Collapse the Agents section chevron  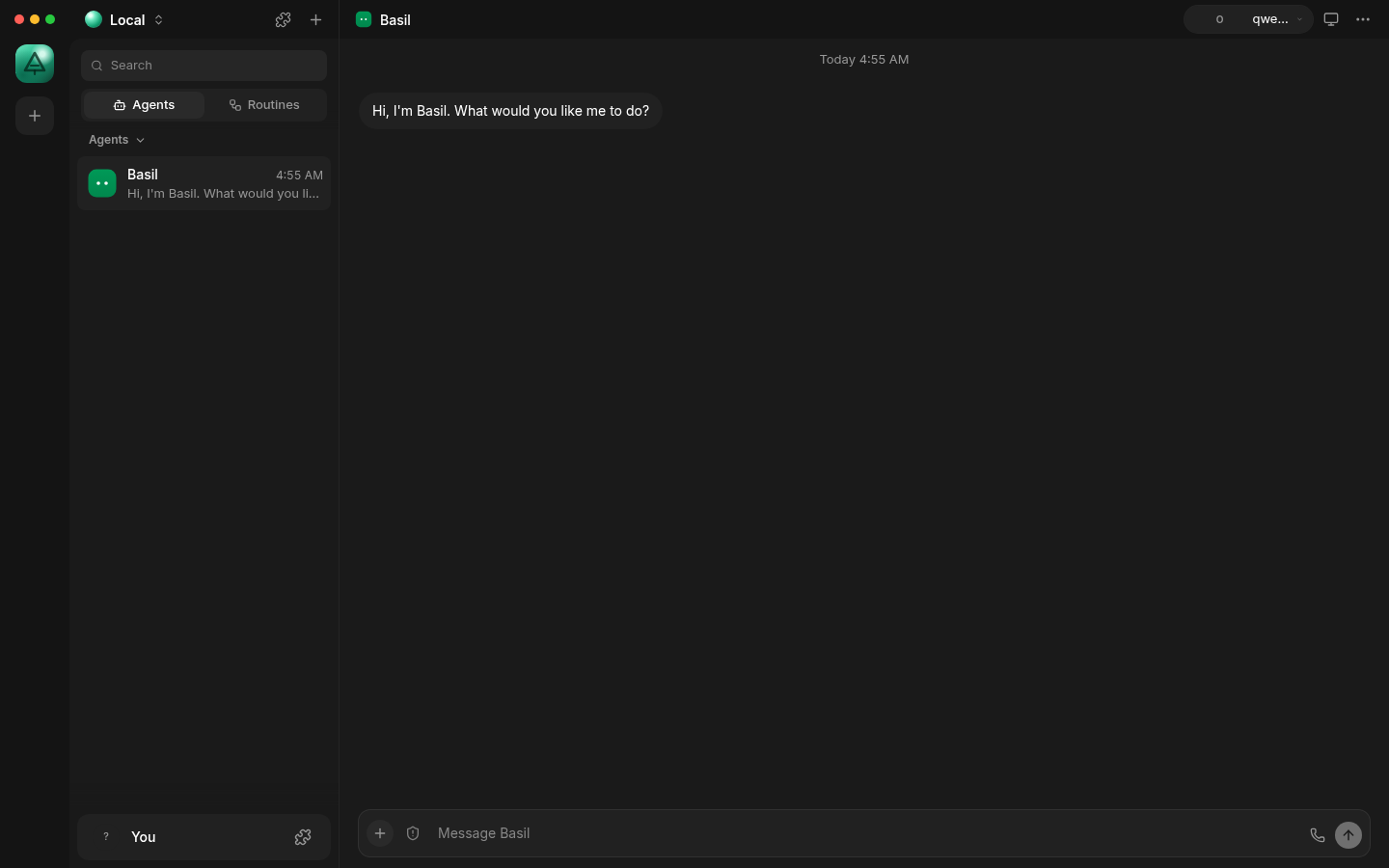point(141,140)
